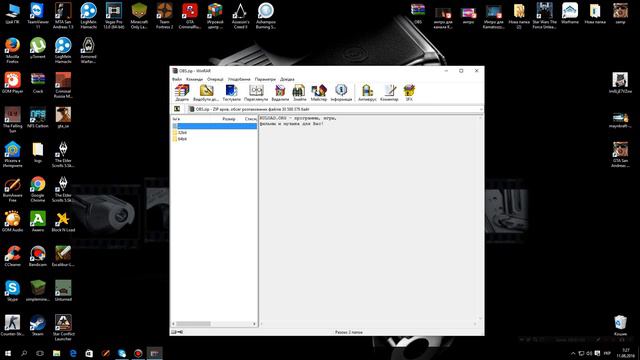Screen dimensions: 640x360
Task: Click the Додати (Add) toolbar icon in WinRAR
Action: point(182,93)
